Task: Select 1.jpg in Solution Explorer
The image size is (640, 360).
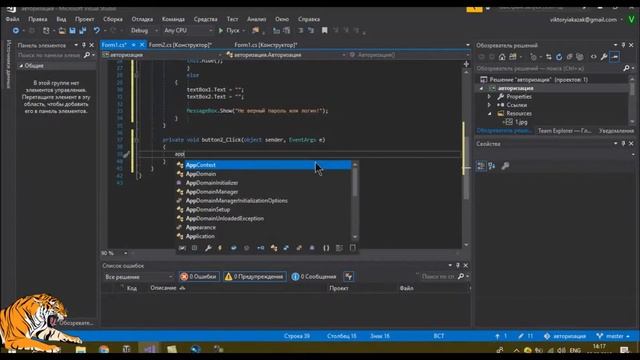Action: click(521, 122)
